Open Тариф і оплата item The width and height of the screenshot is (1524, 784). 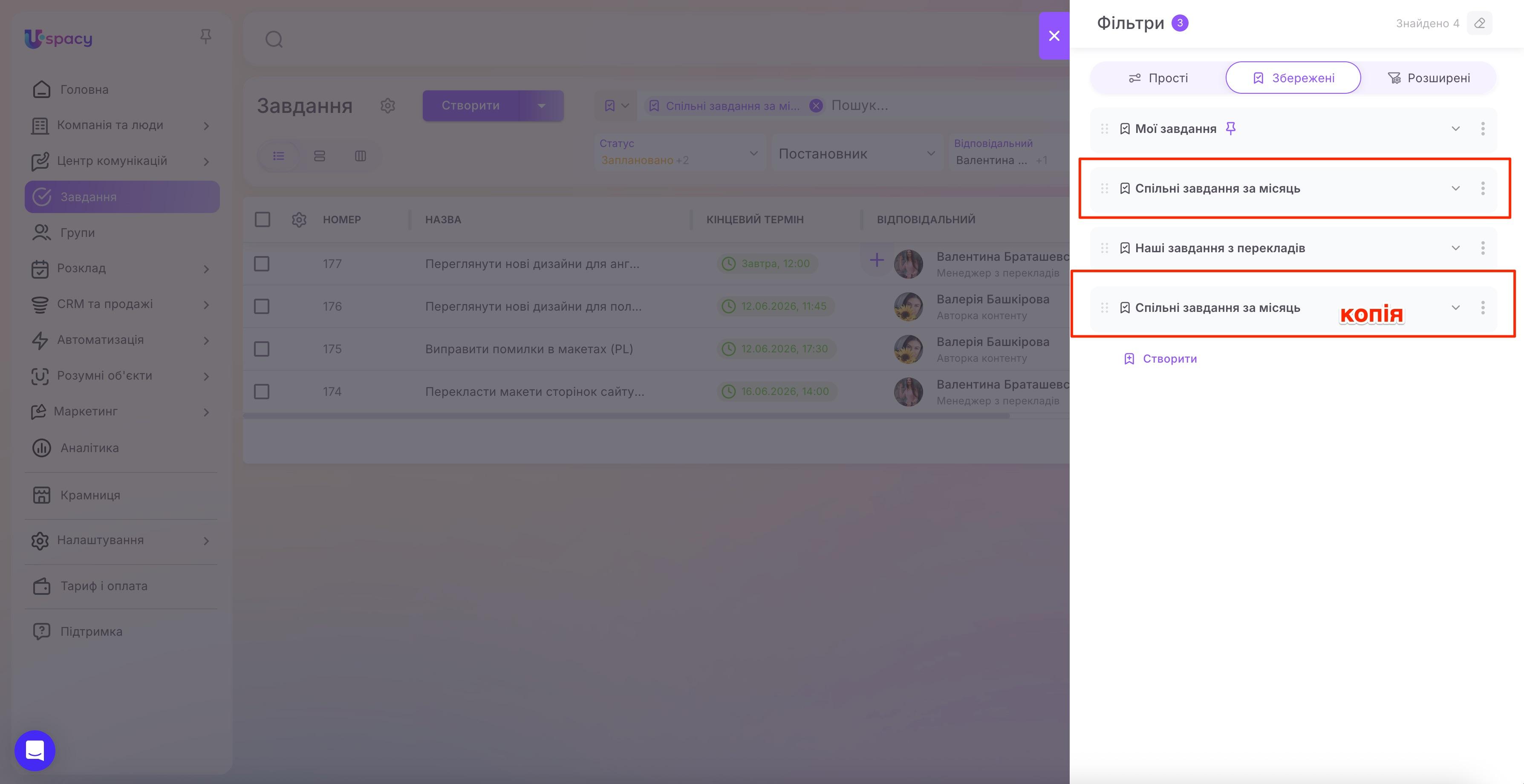coord(122,586)
